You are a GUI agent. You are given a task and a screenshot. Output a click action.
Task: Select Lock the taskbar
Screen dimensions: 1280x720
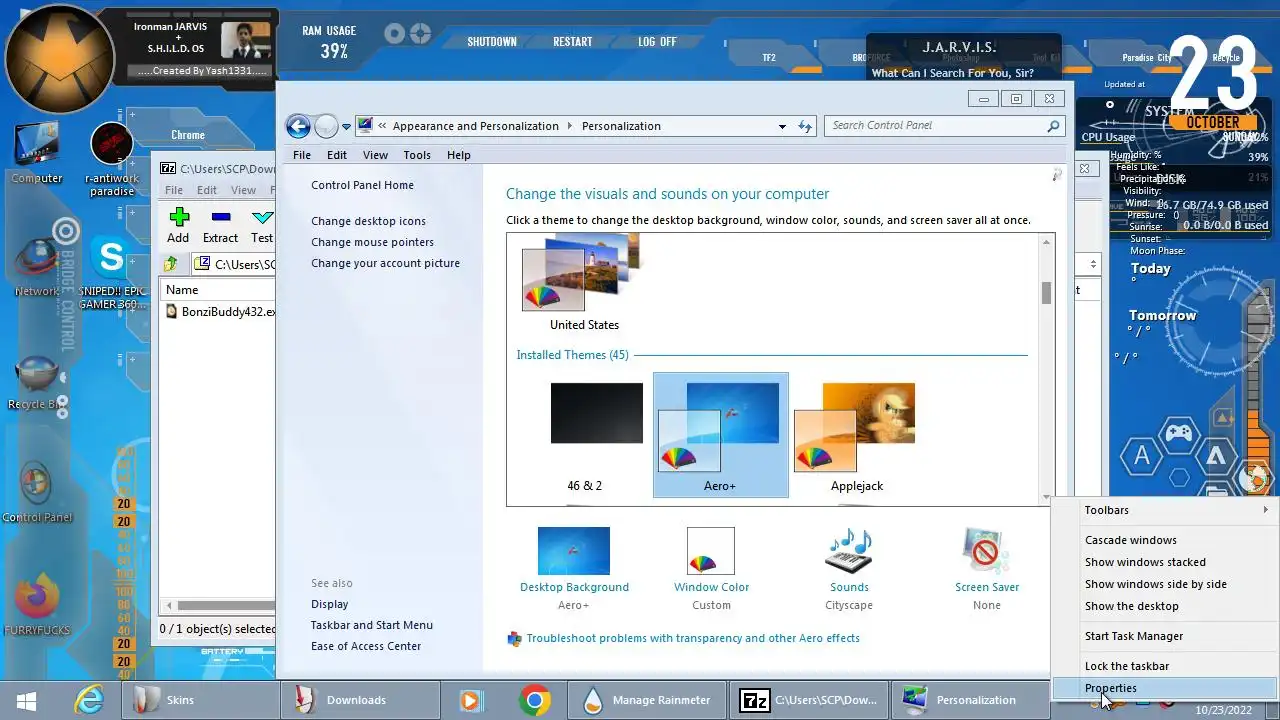click(1164, 666)
